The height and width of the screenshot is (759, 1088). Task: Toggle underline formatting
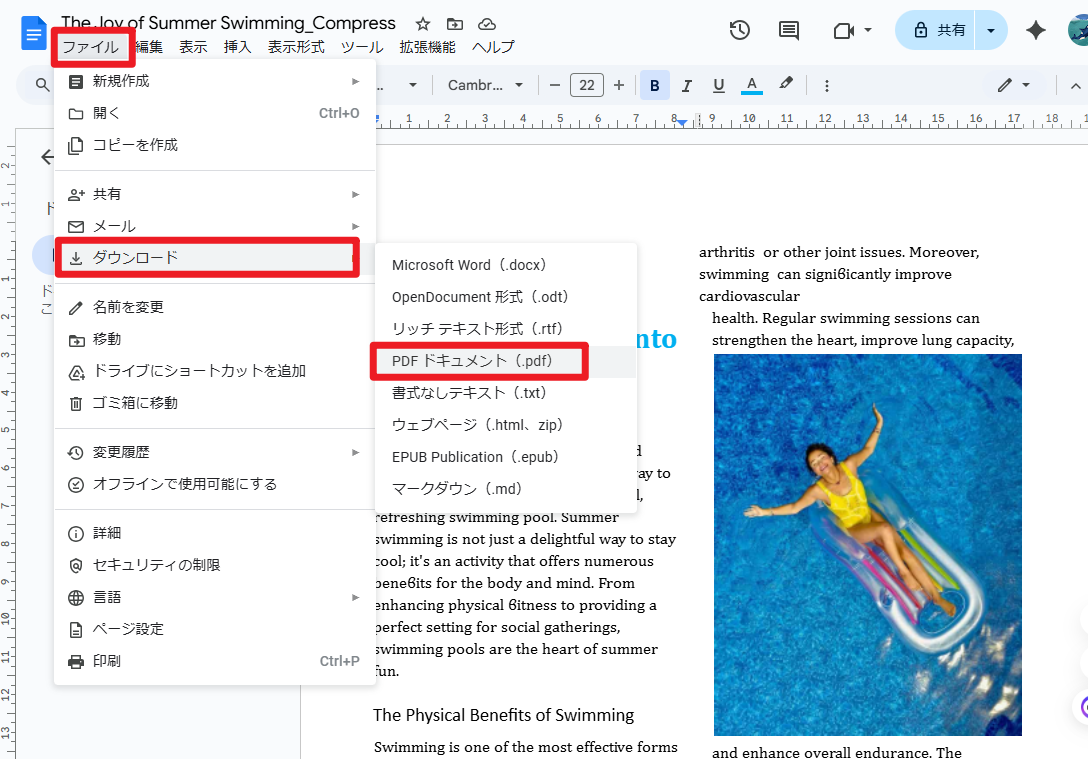coord(719,85)
